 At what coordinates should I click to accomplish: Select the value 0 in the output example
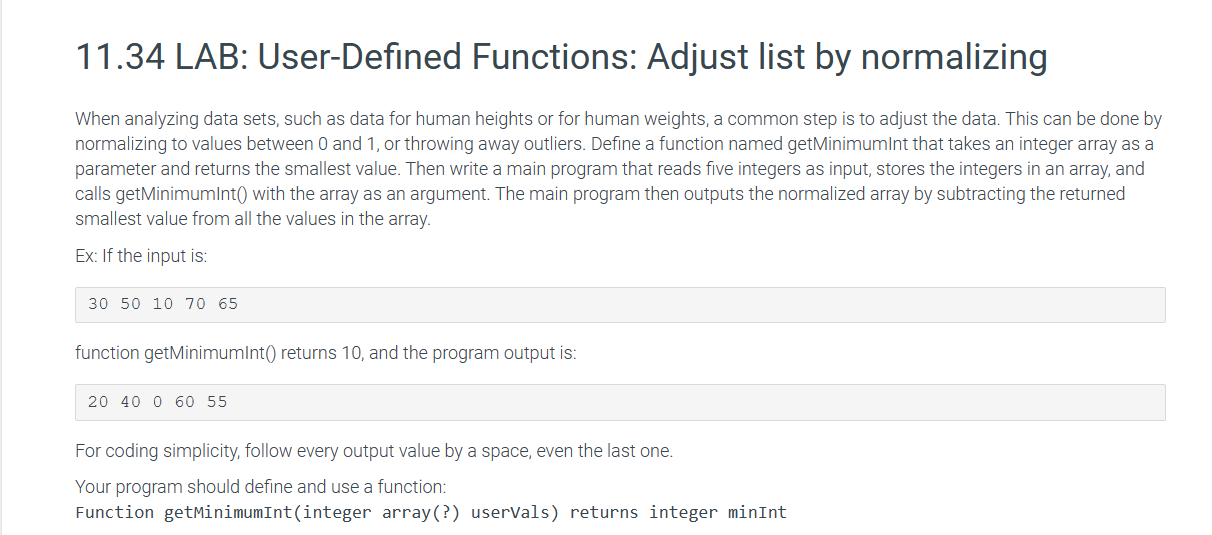(158, 402)
